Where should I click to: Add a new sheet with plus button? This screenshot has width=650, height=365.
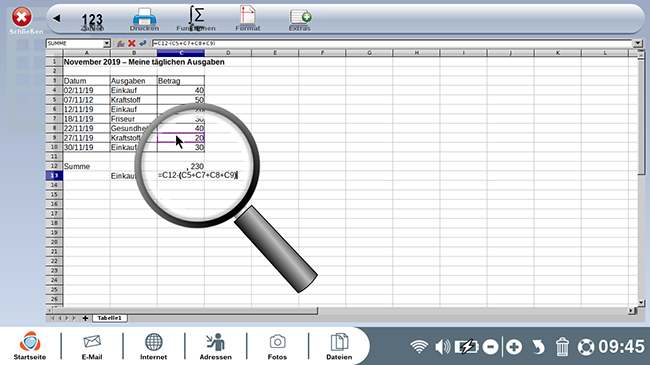(x=85, y=318)
